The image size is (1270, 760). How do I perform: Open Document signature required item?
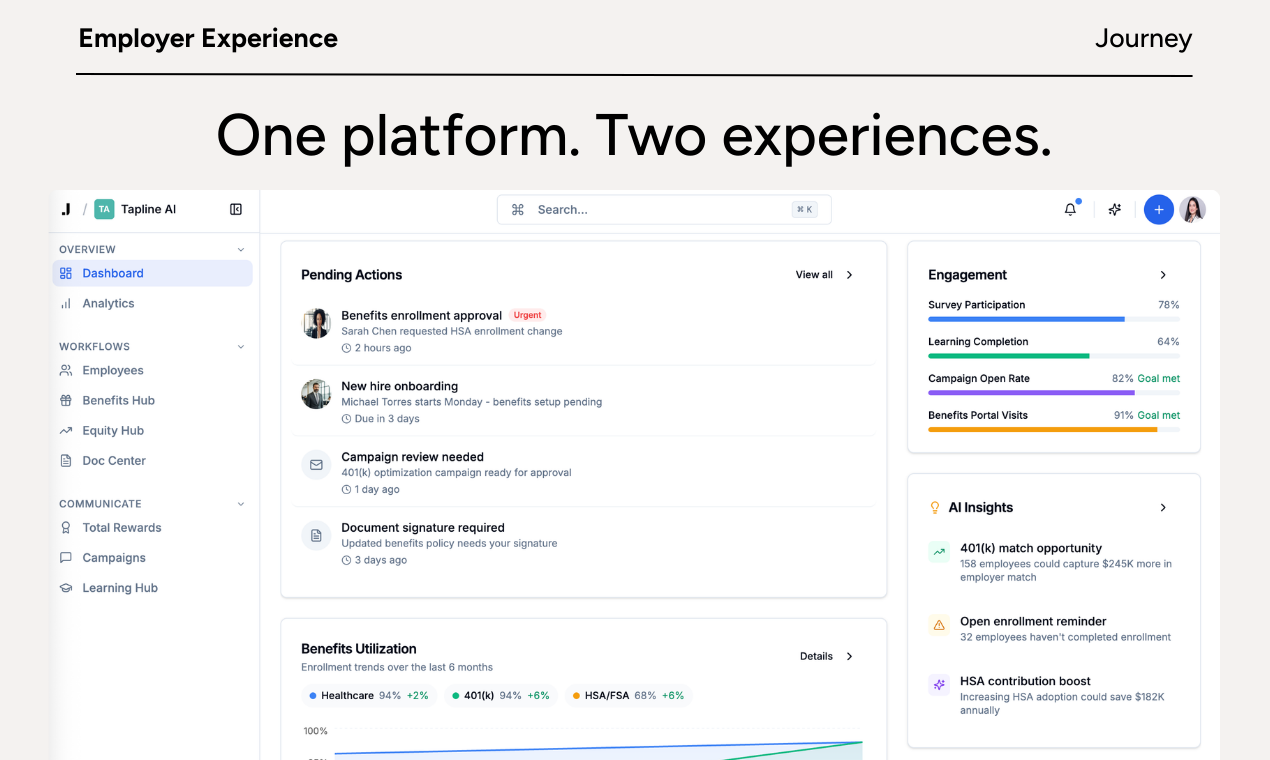click(x=584, y=544)
